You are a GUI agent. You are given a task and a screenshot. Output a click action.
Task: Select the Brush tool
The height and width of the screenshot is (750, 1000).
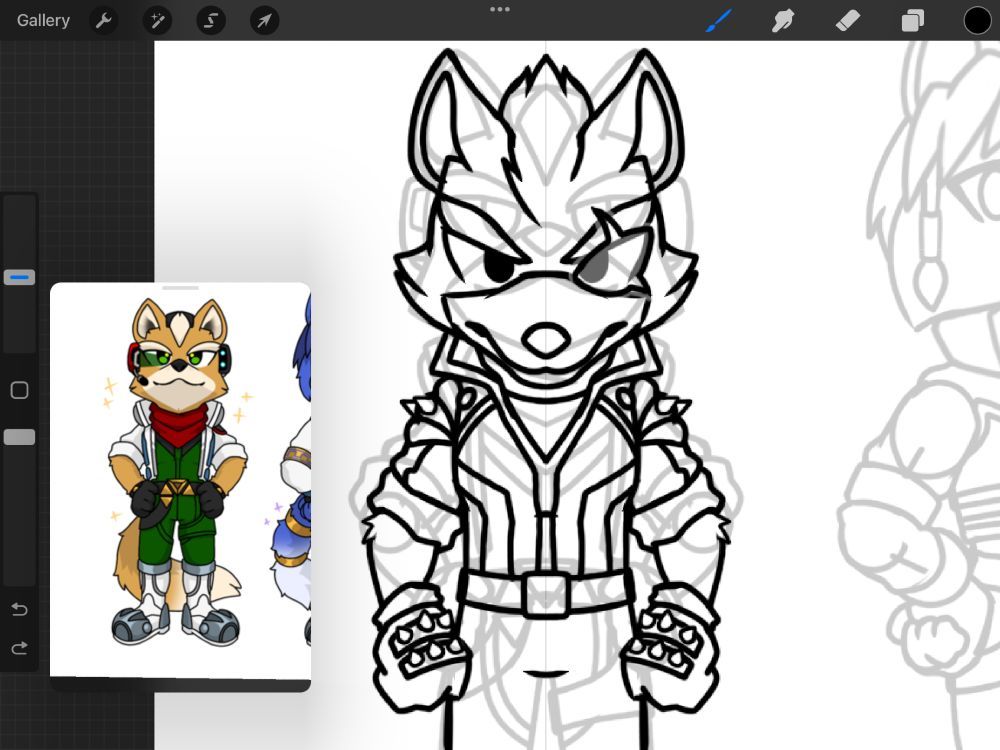click(x=719, y=20)
